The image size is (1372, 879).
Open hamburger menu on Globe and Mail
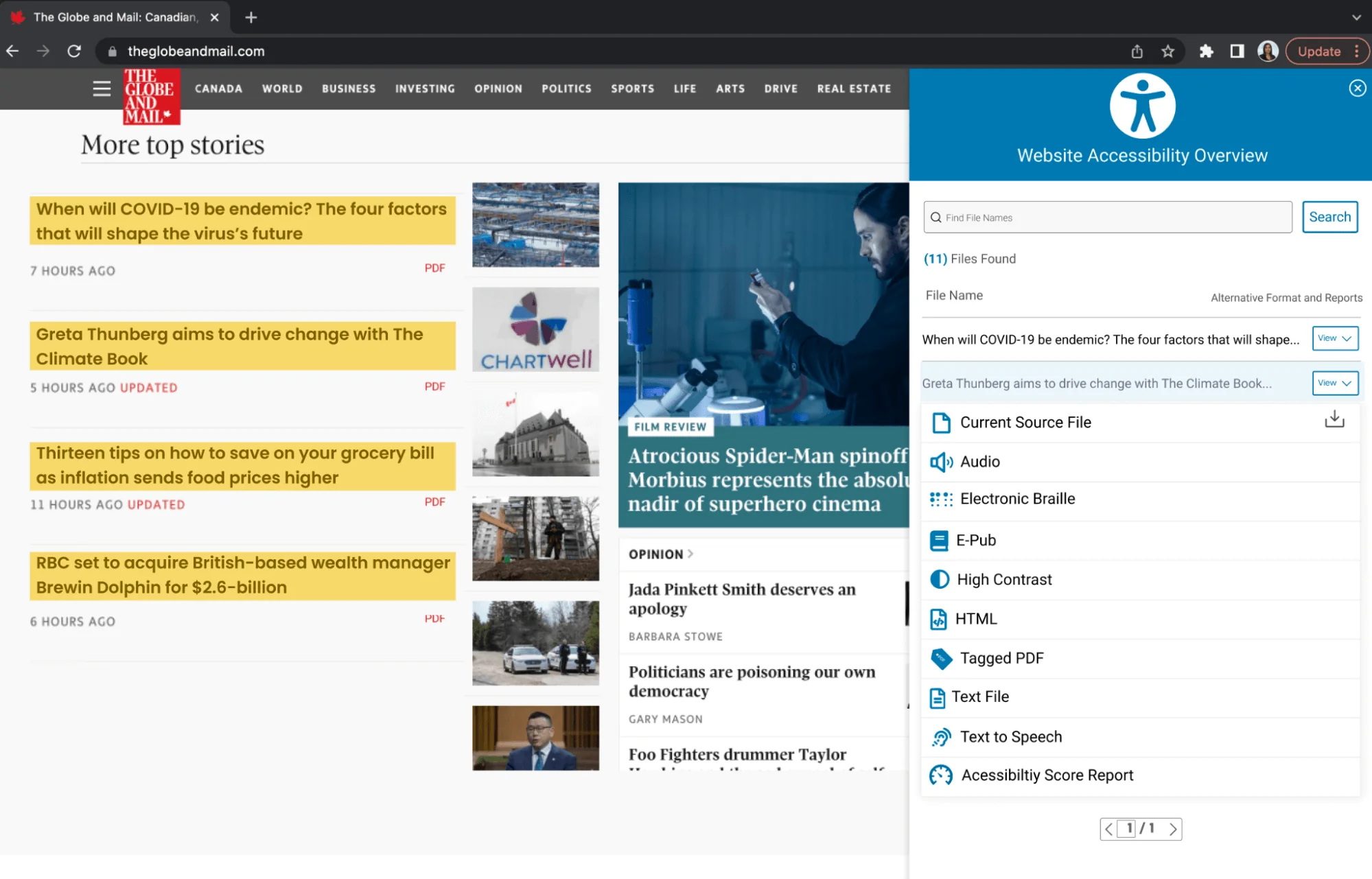click(x=102, y=89)
